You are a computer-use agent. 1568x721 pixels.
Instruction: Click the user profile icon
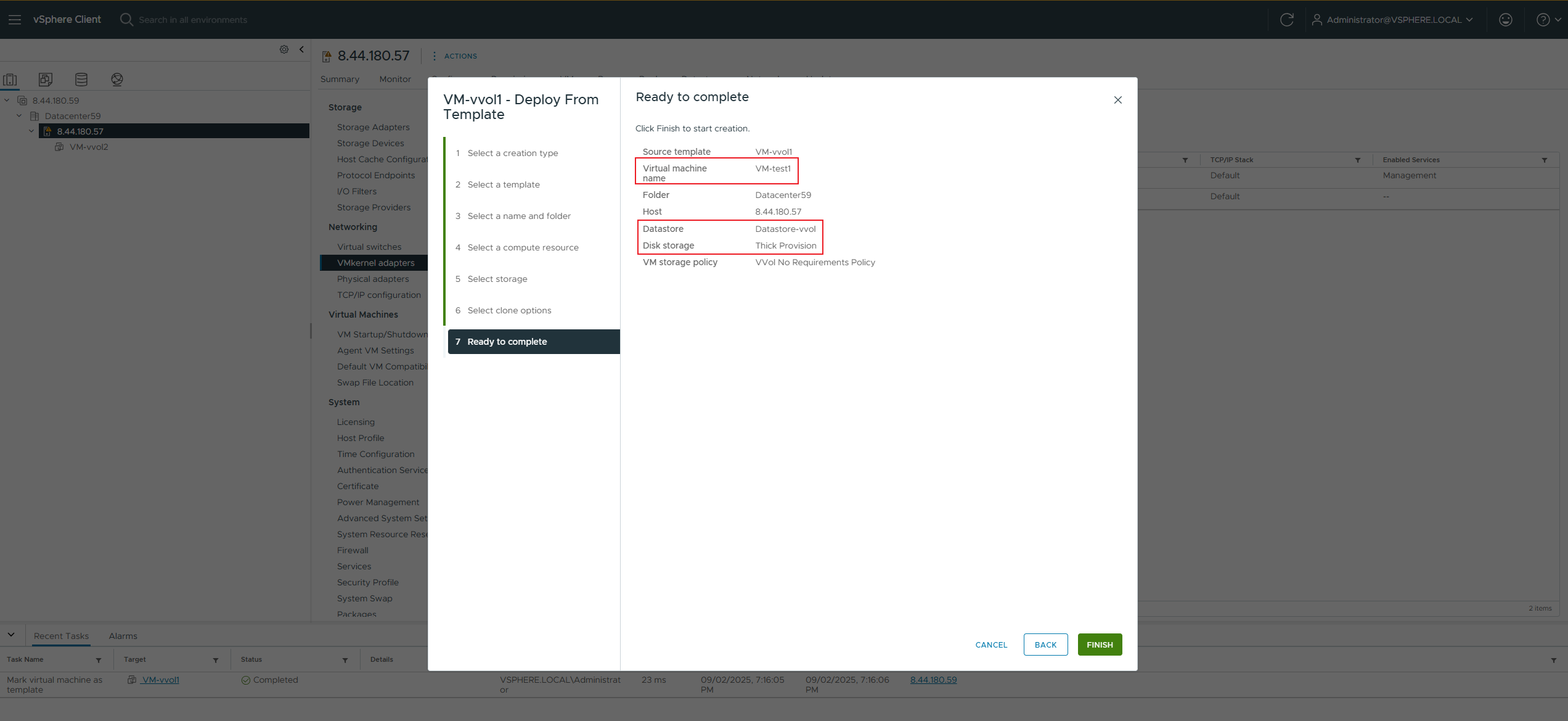1317,20
